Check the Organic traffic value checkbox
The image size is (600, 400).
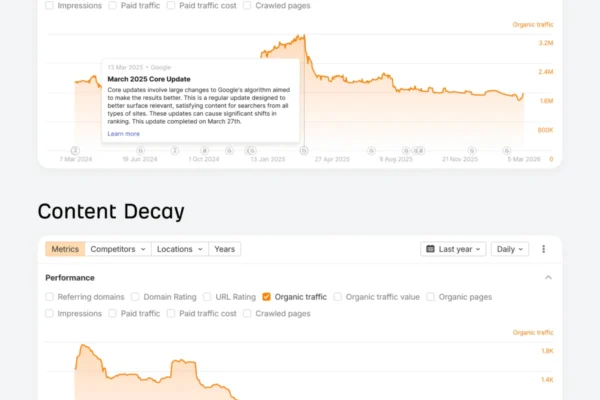pos(338,297)
